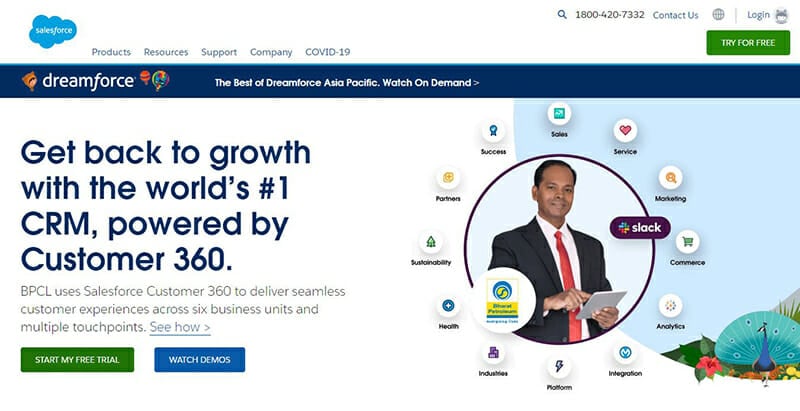Open the Products menu
800x411 pixels.
click(x=111, y=52)
